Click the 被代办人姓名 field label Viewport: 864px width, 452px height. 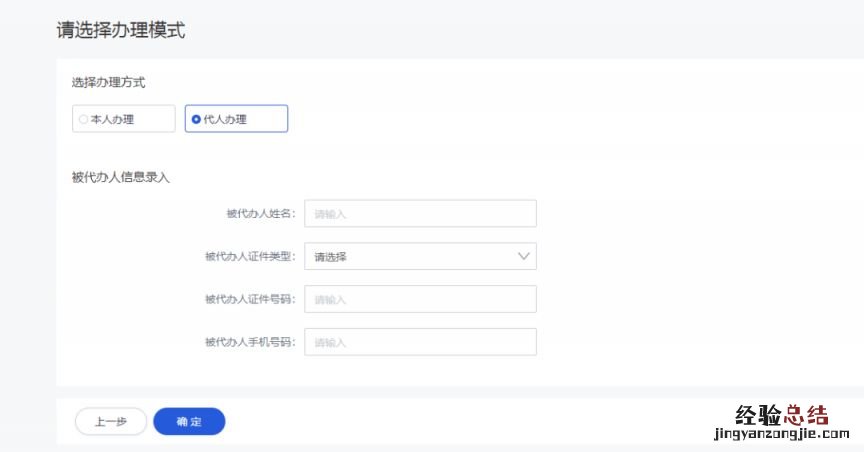pos(261,214)
